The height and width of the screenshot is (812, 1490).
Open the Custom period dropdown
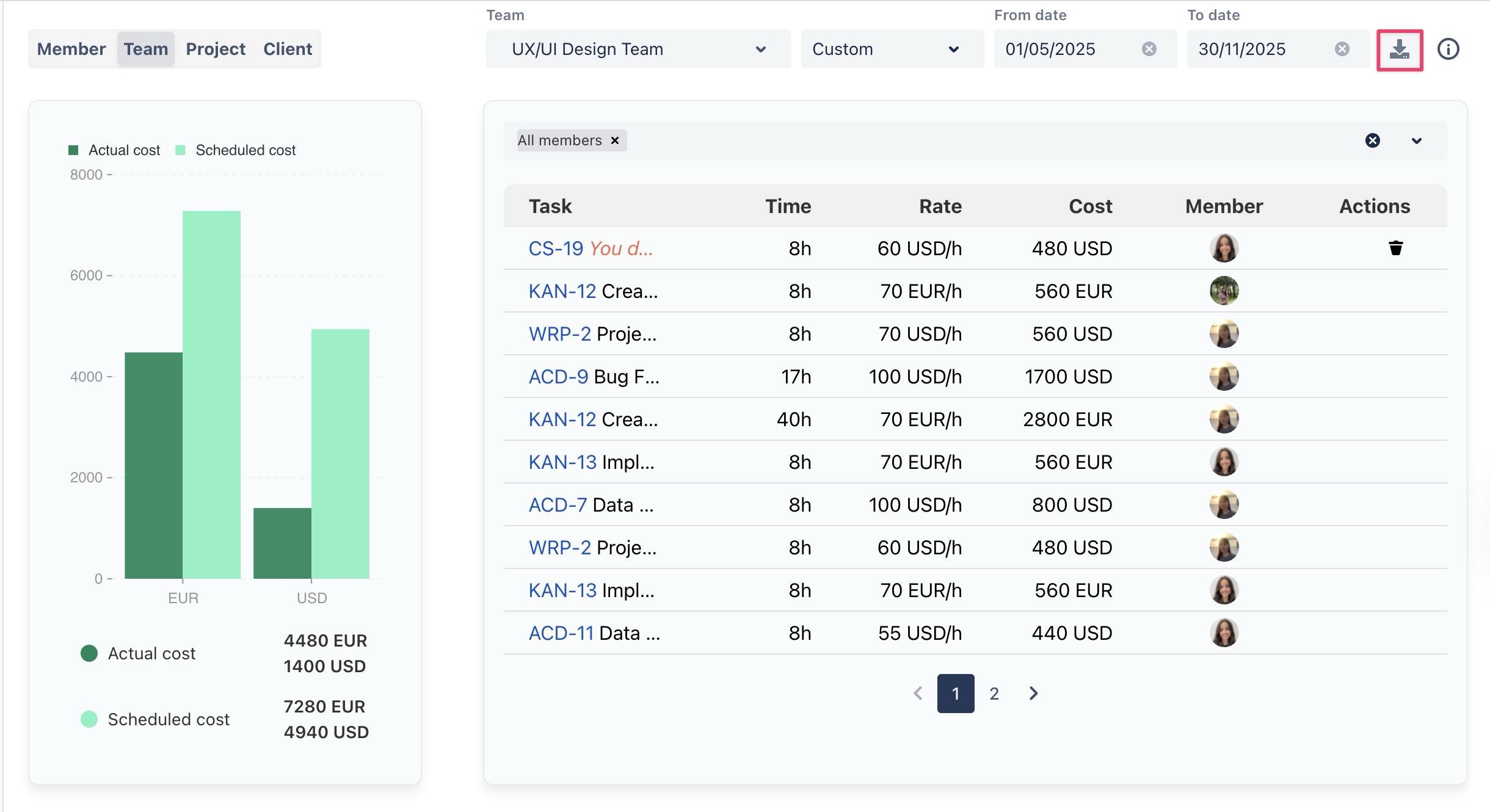click(x=892, y=49)
